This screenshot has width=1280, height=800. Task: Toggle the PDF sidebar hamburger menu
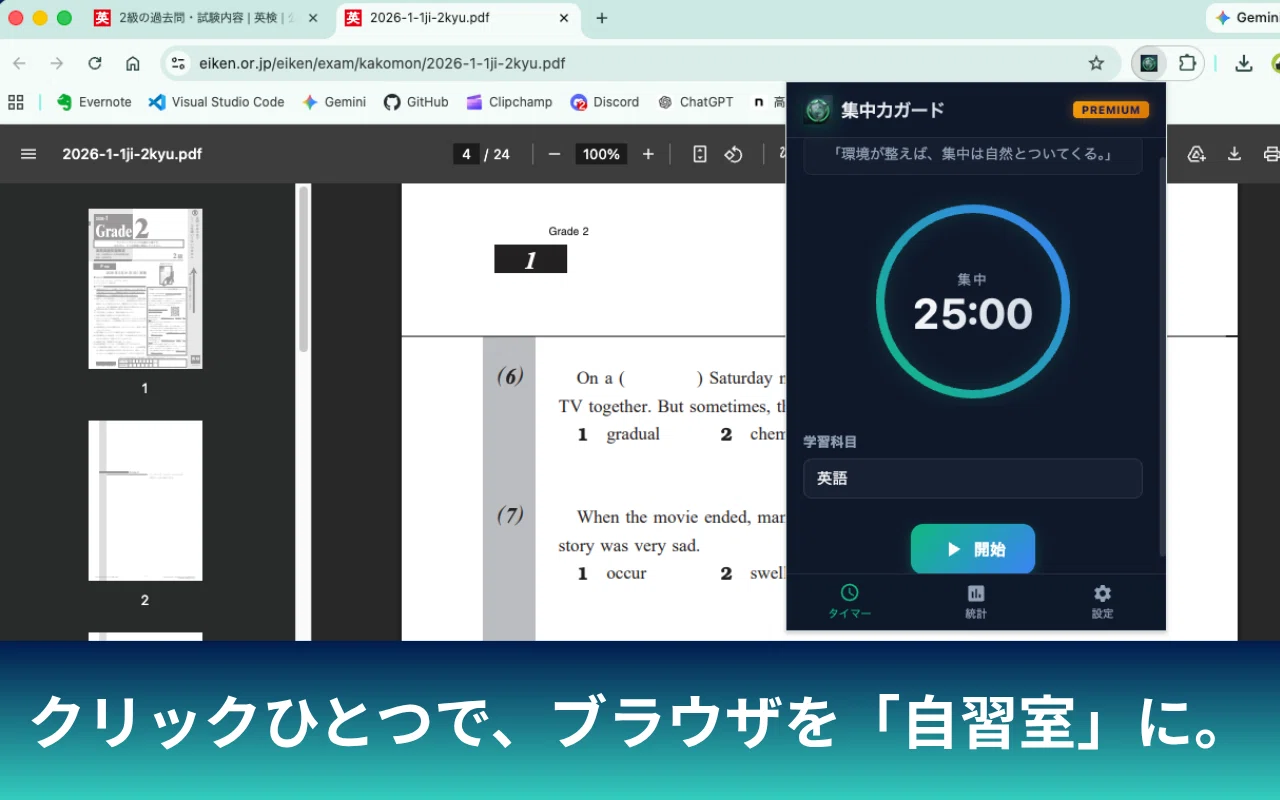click(x=29, y=154)
